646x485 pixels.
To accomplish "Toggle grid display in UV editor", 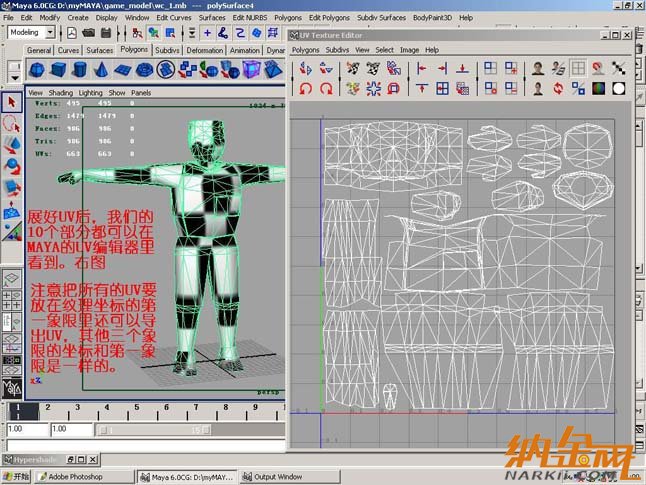I will tap(578, 68).
